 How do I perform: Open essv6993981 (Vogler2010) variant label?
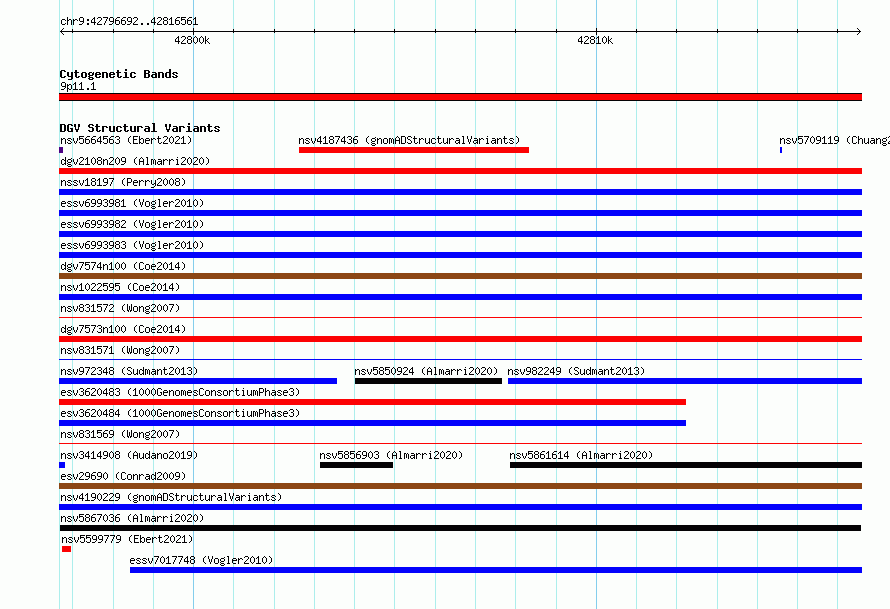(x=132, y=203)
